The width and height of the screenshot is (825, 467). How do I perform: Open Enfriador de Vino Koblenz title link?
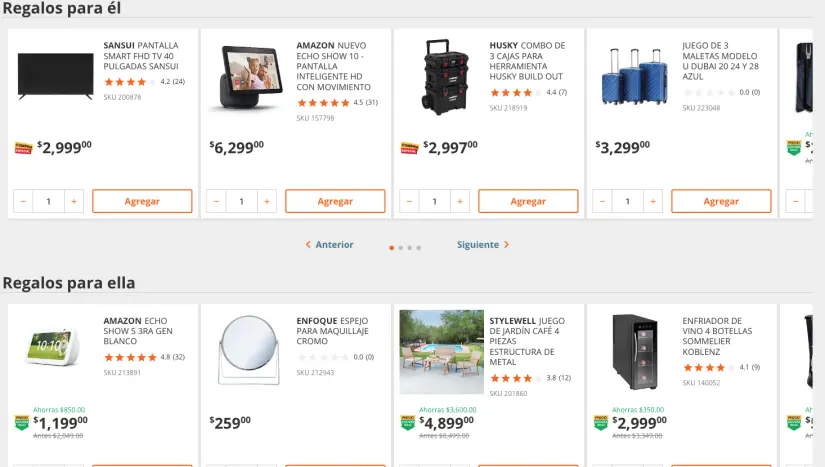717,336
